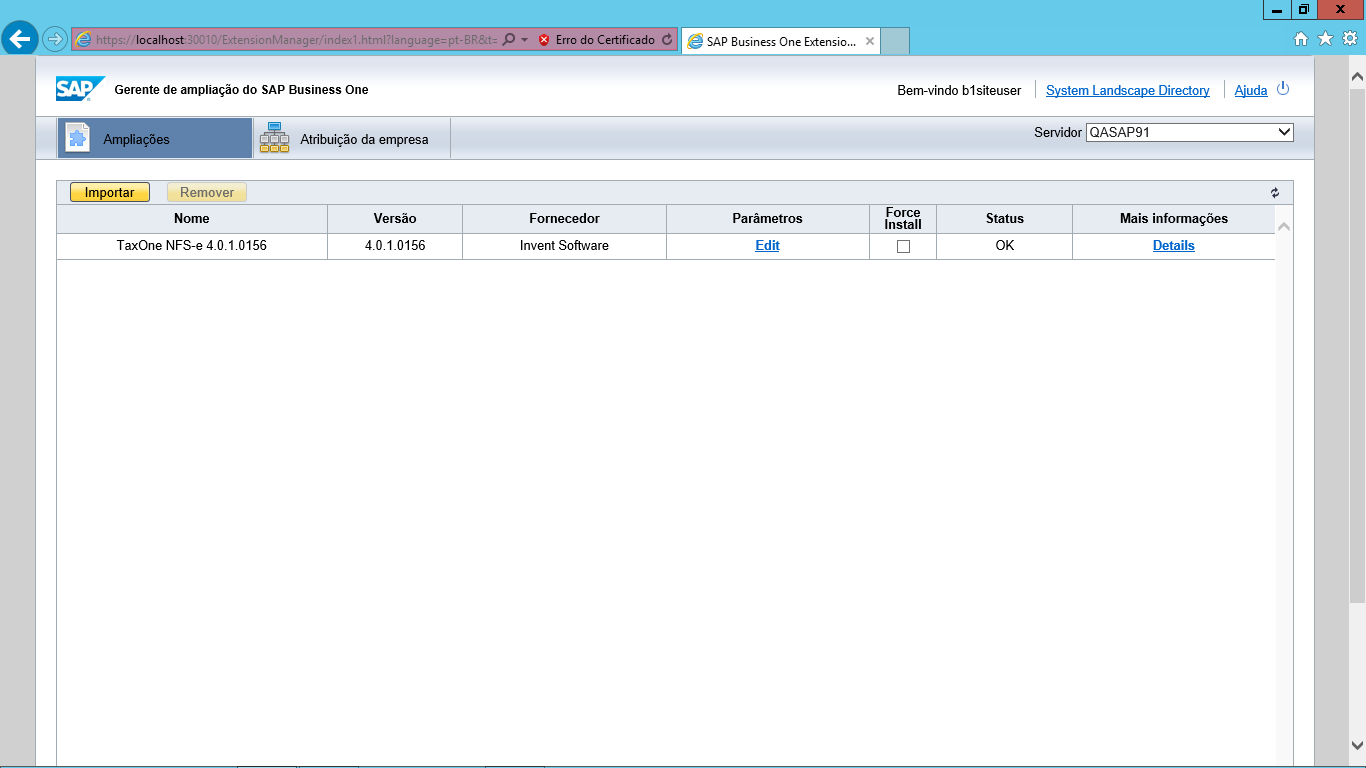The height and width of the screenshot is (768, 1366).
Task: Click the table scroll-up arrow
Action: coord(1285,227)
